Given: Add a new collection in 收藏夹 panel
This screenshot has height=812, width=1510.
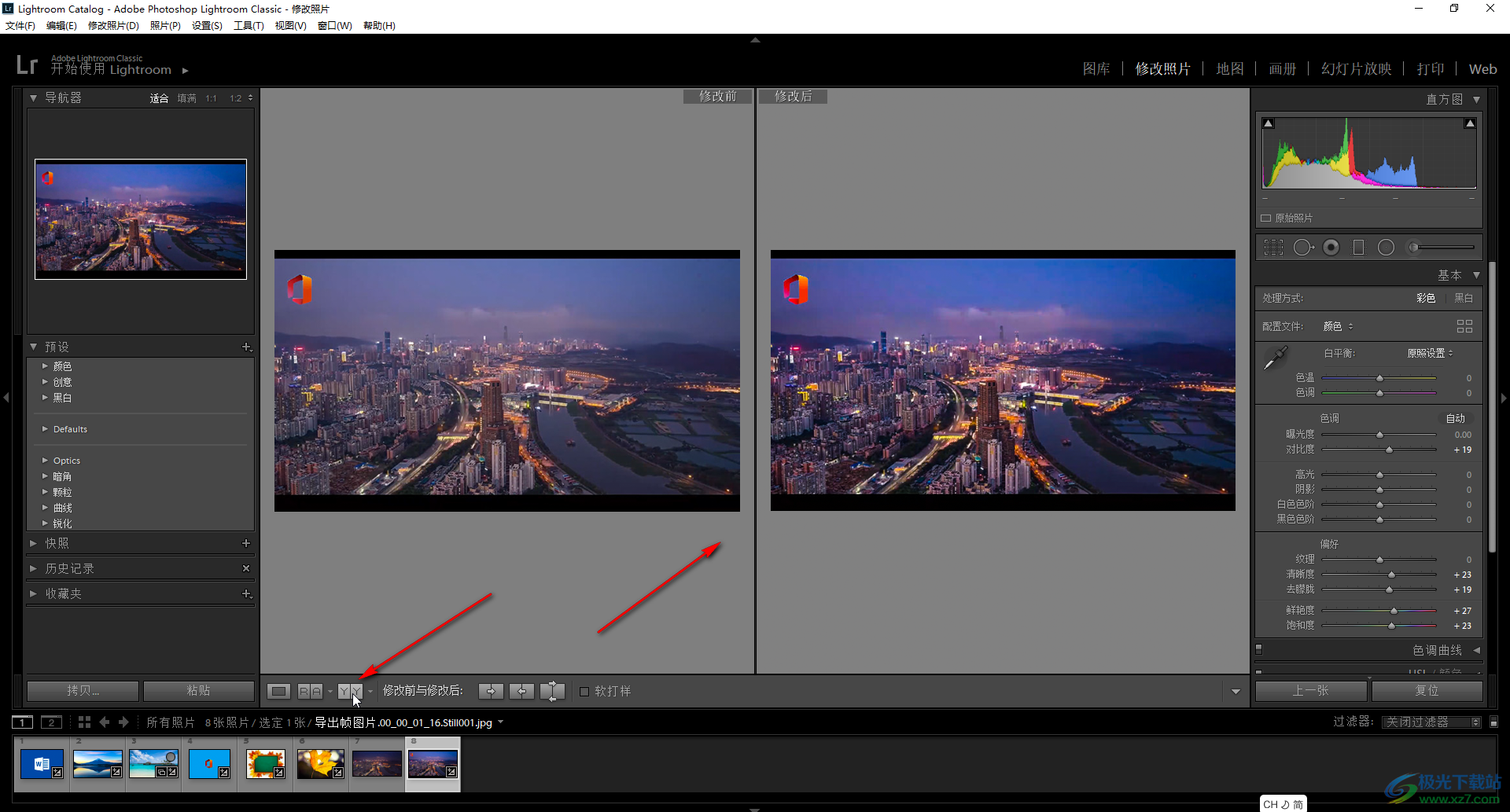Looking at the screenshot, I should pyautogui.click(x=246, y=593).
